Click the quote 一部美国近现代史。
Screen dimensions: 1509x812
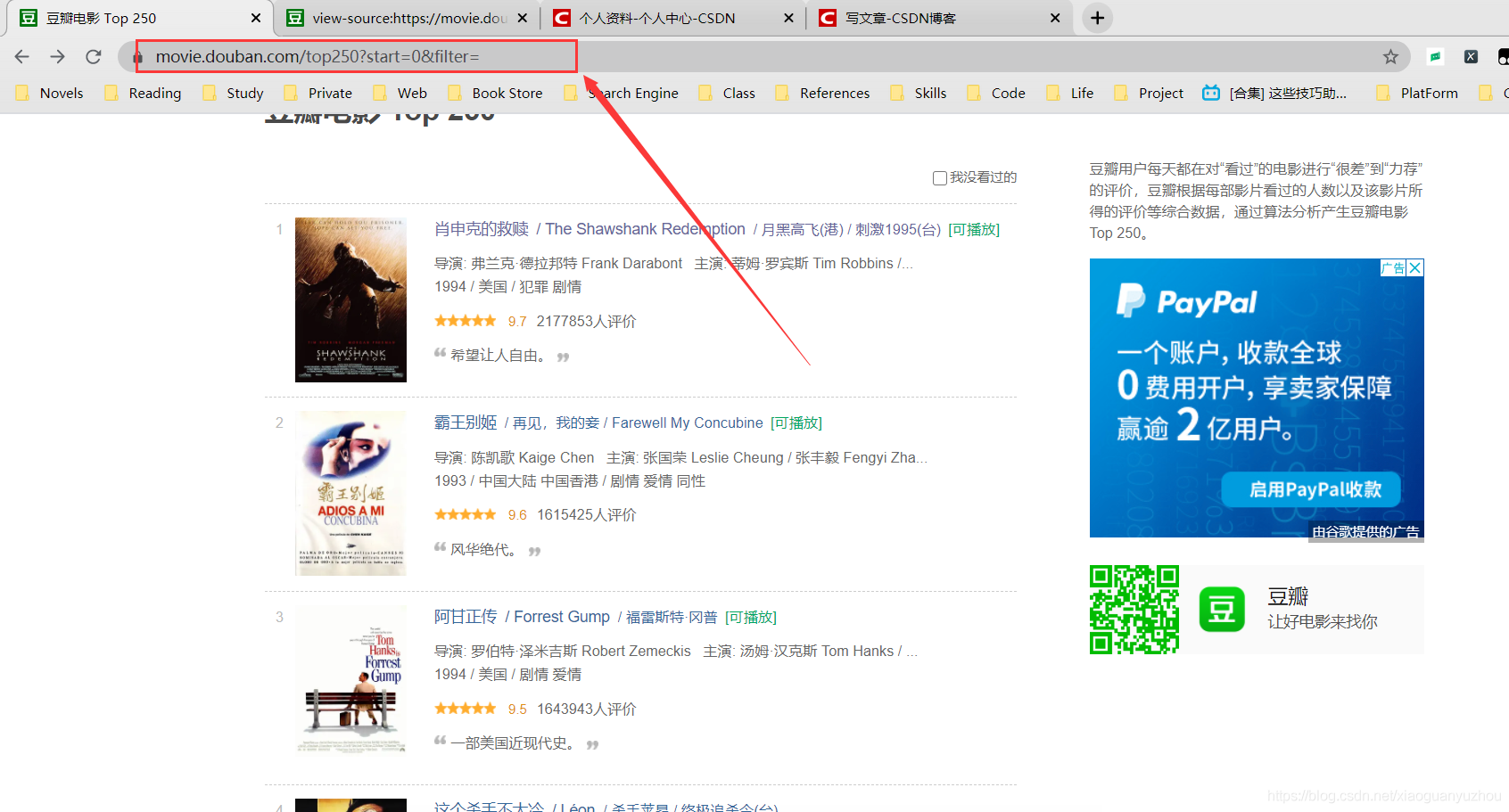pos(515,742)
